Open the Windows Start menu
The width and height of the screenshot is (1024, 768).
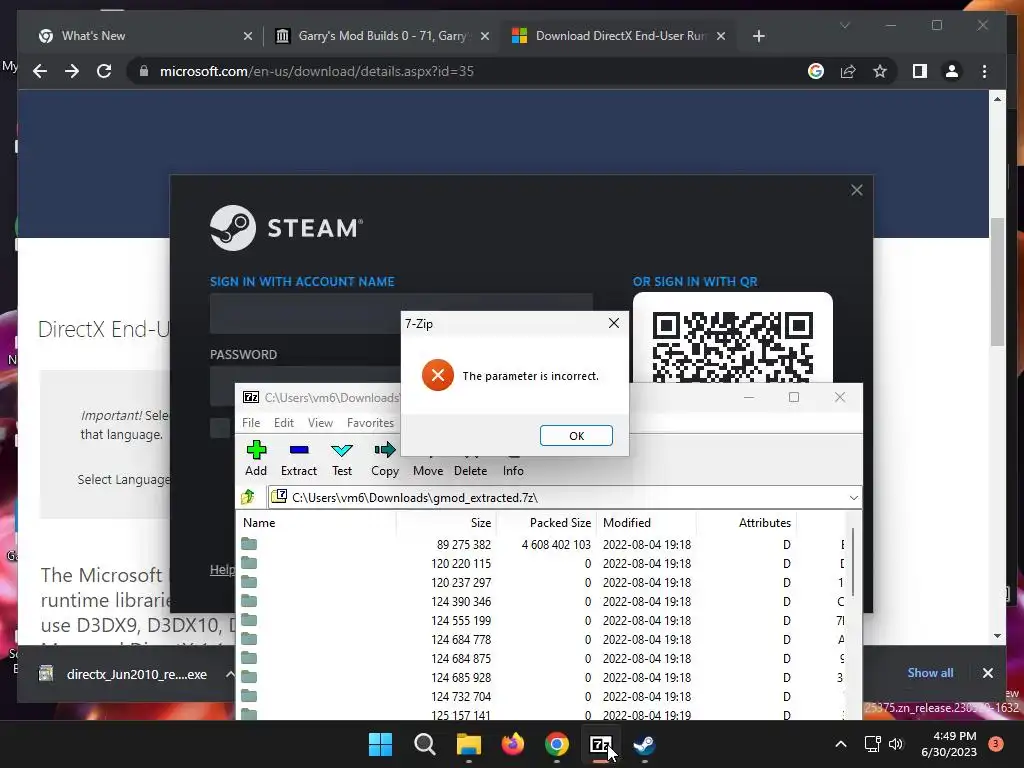tap(380, 744)
